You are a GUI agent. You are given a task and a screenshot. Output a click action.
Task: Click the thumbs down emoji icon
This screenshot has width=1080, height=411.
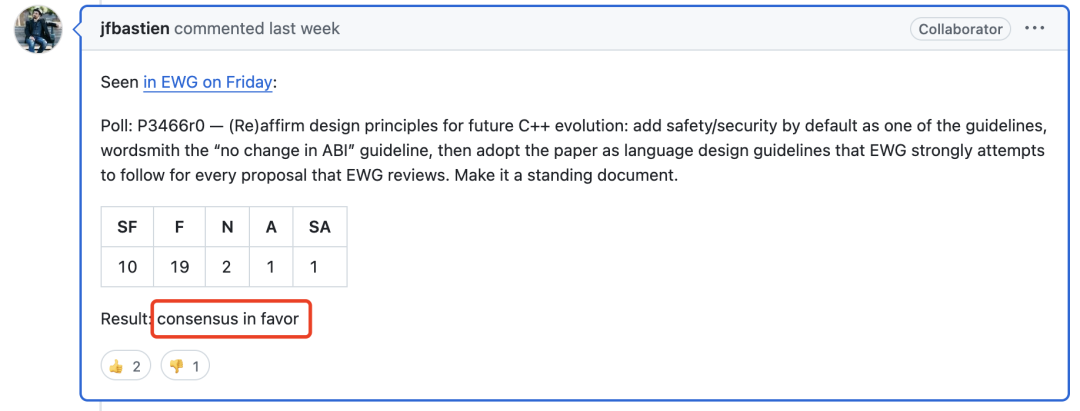click(x=176, y=366)
